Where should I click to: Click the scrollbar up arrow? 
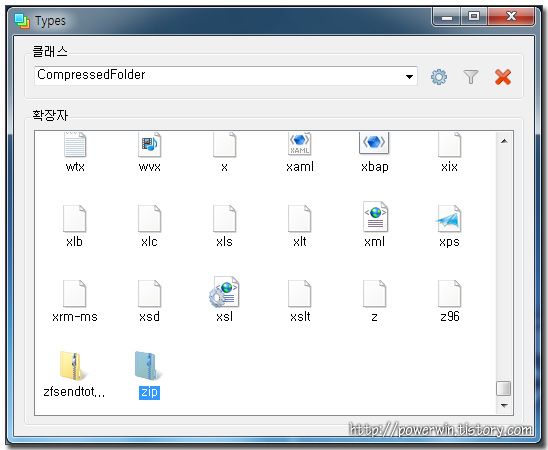pyautogui.click(x=504, y=141)
